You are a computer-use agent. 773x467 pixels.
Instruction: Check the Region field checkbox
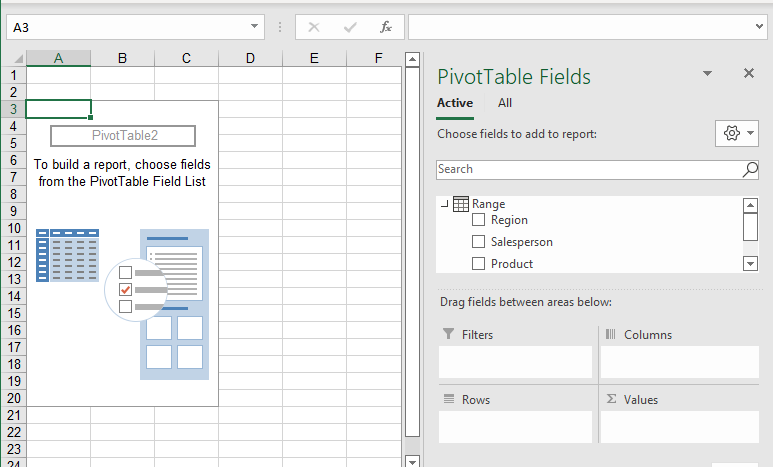pyautogui.click(x=479, y=220)
